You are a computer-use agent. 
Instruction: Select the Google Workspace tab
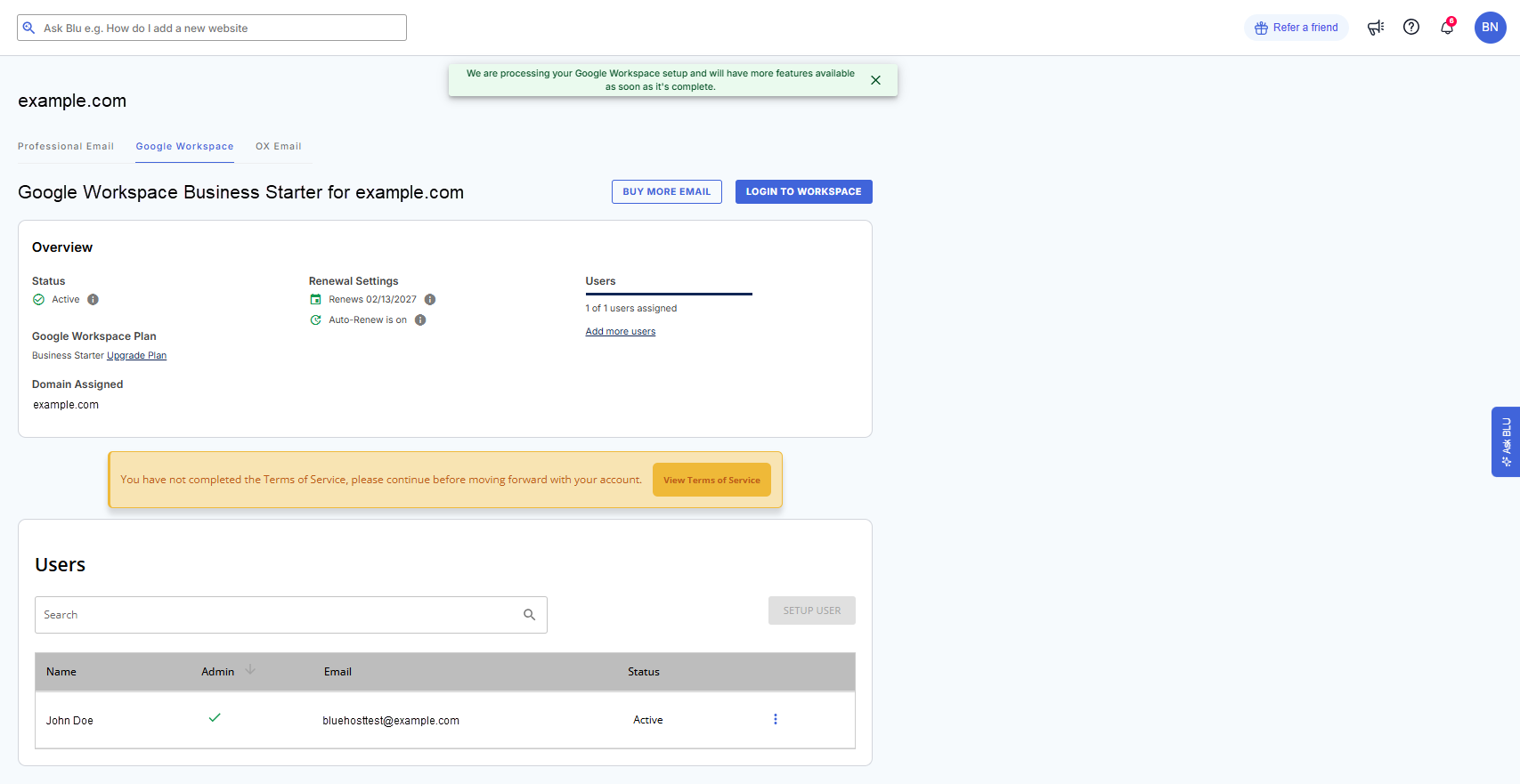184,147
